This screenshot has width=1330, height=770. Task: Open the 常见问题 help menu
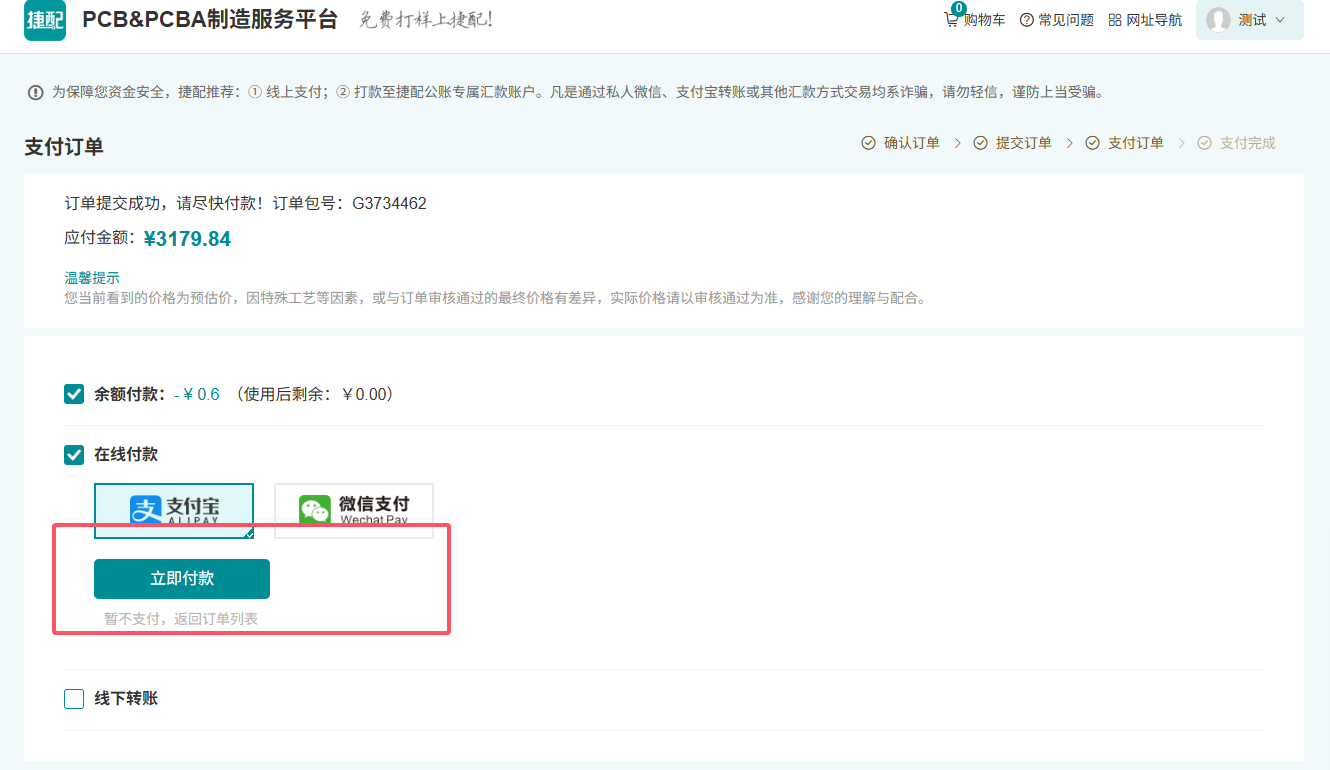[x=1066, y=20]
